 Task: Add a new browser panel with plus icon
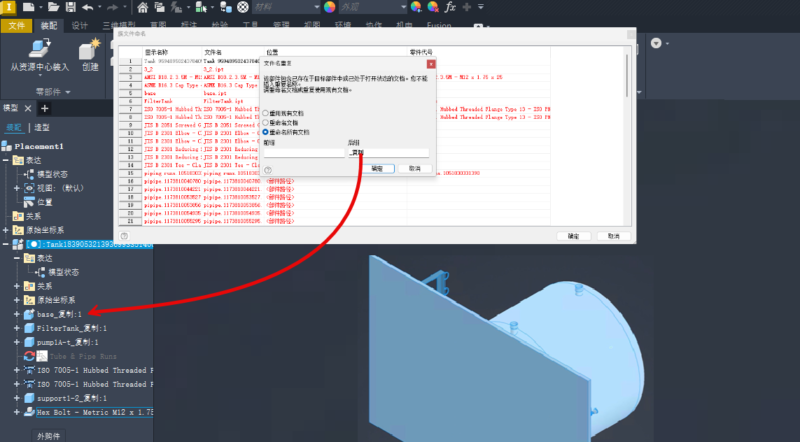click(x=44, y=108)
